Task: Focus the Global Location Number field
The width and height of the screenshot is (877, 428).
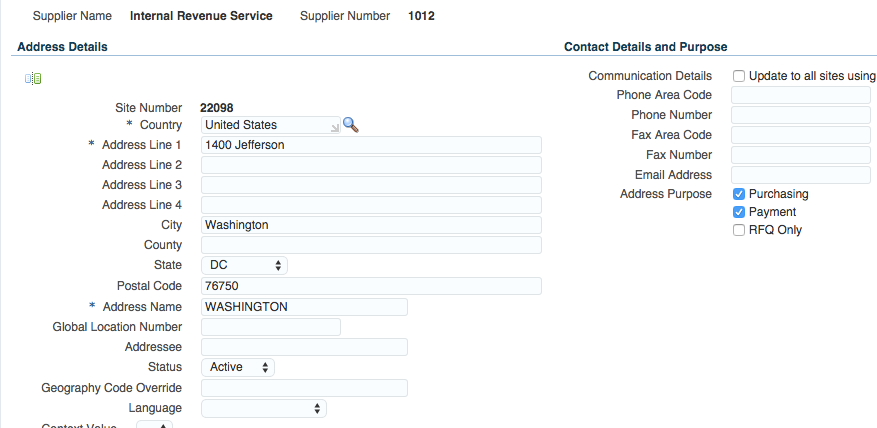Action: tap(271, 327)
